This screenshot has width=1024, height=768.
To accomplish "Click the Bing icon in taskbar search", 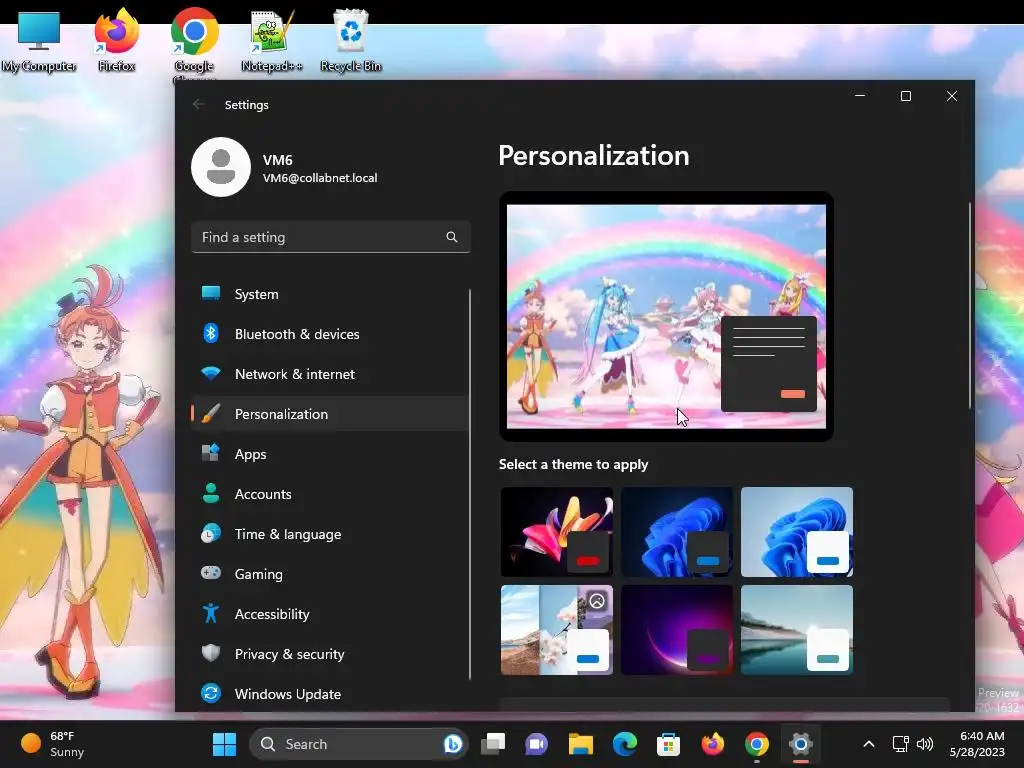I will 453,744.
